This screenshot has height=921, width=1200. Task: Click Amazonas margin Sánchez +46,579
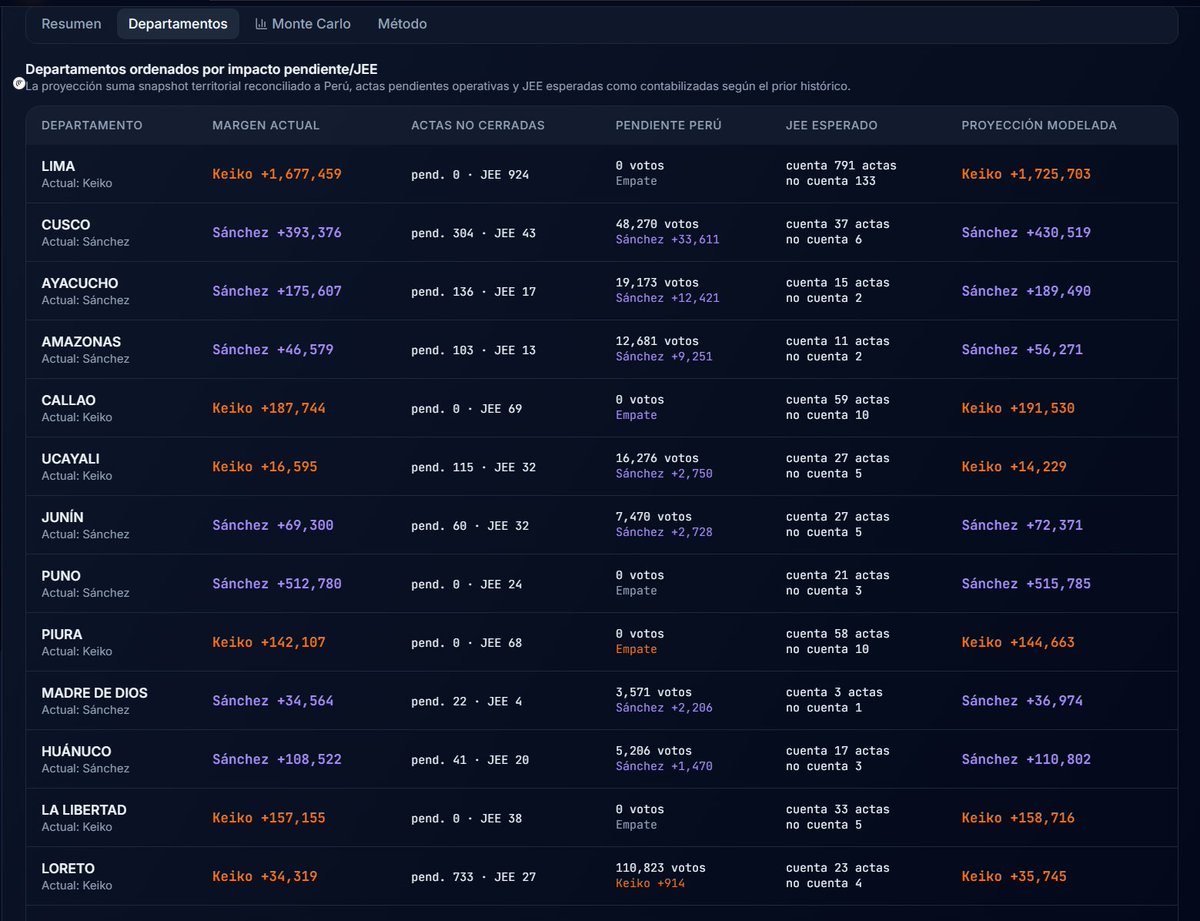[x=273, y=349]
